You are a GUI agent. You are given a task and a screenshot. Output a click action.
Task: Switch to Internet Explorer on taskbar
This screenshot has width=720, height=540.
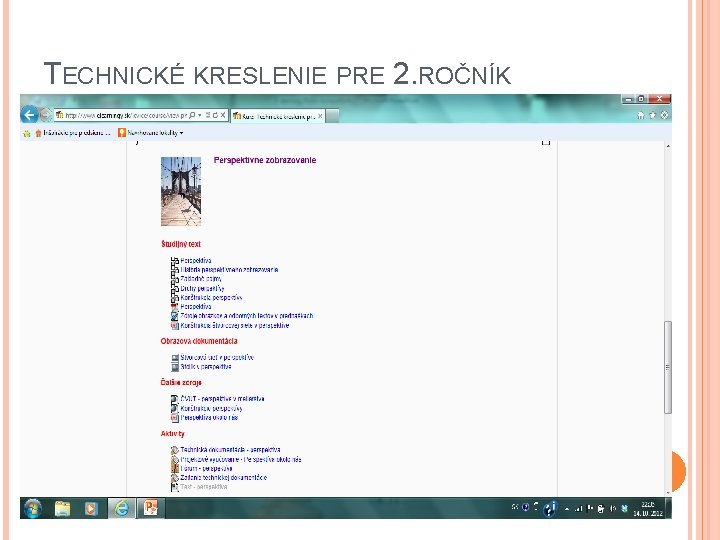tap(121, 508)
